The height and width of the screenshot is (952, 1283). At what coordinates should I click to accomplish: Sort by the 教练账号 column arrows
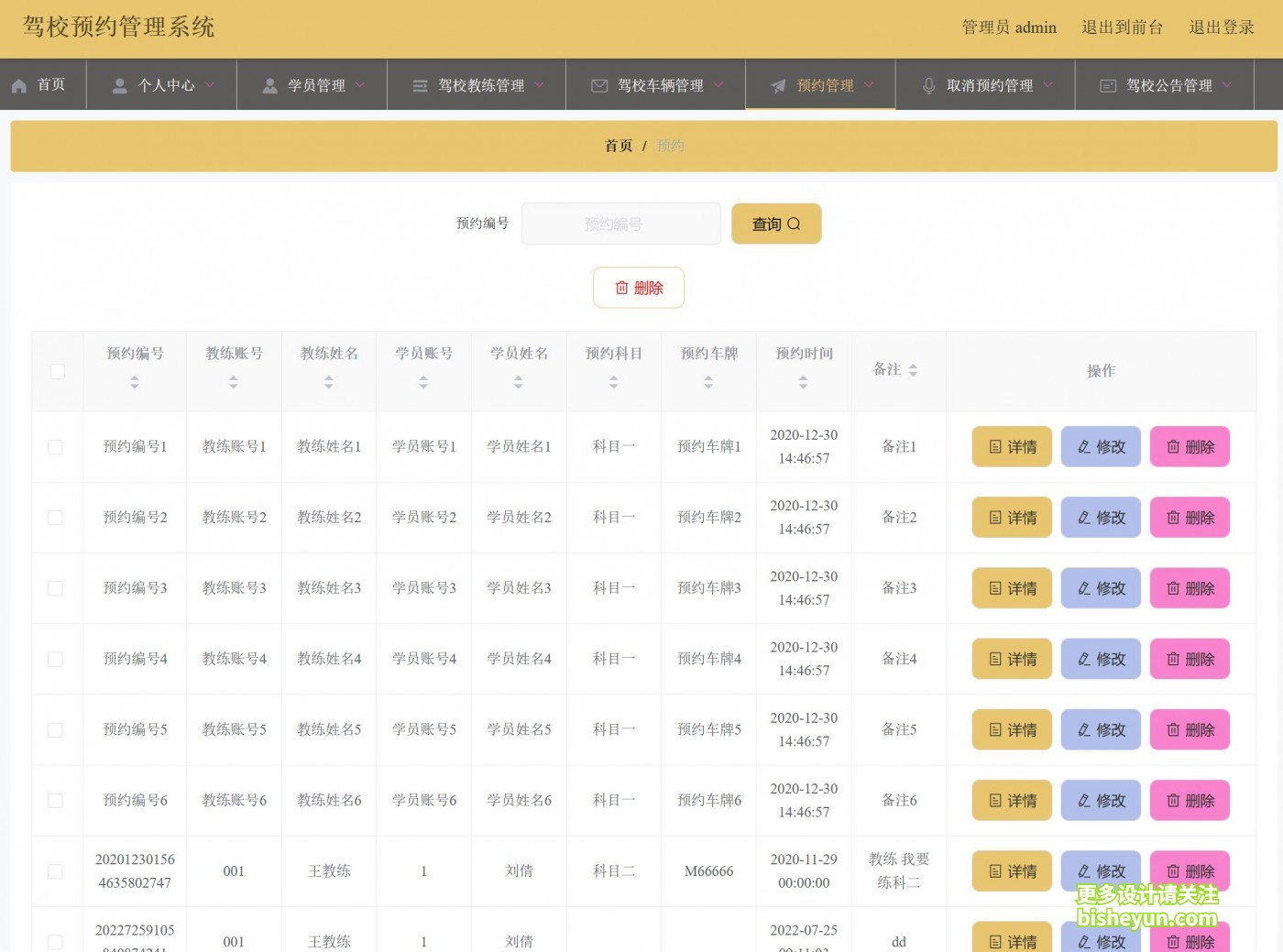click(234, 382)
